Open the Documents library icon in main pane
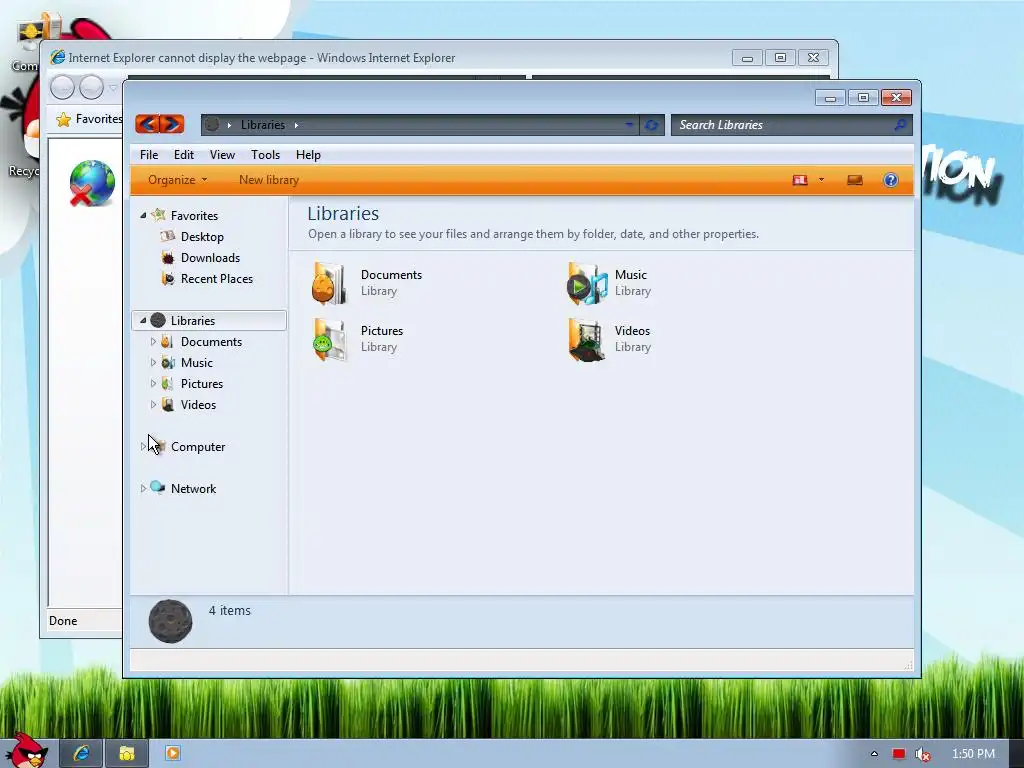The width and height of the screenshot is (1024, 768). pos(329,283)
